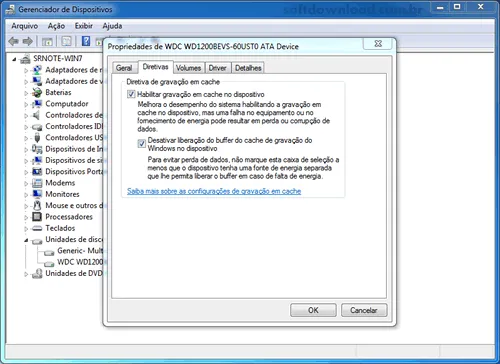
Task: Click the SRNOTE-WIN7 computer icon
Action: 25,59
